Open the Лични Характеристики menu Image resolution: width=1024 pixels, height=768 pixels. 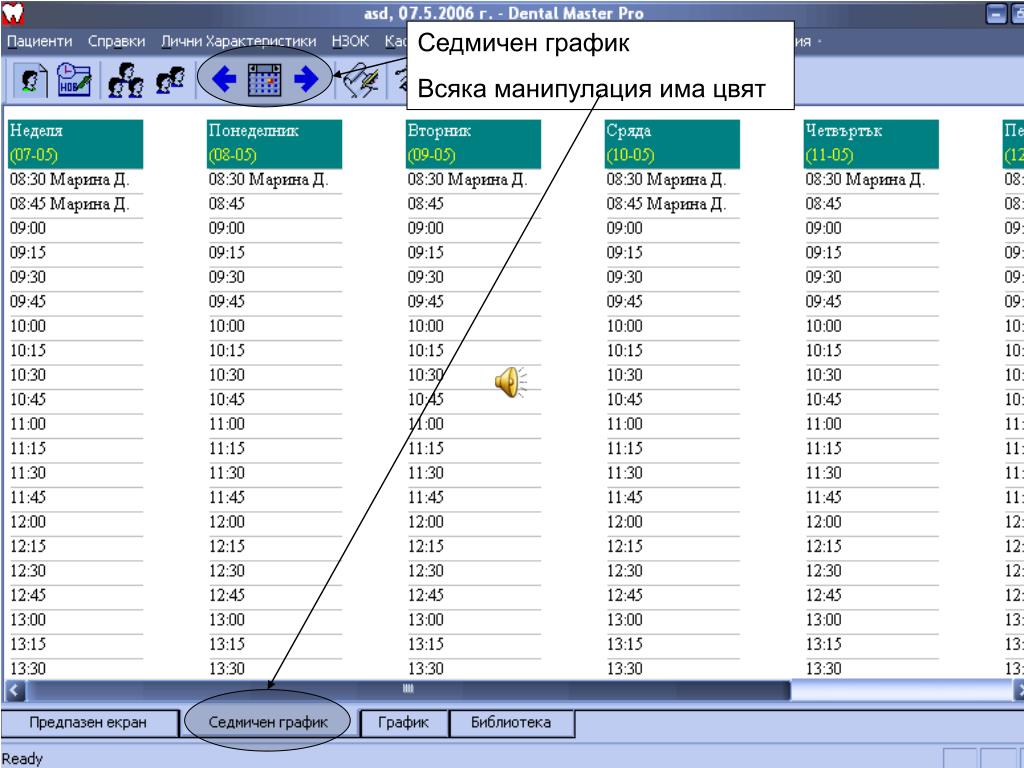(x=238, y=41)
